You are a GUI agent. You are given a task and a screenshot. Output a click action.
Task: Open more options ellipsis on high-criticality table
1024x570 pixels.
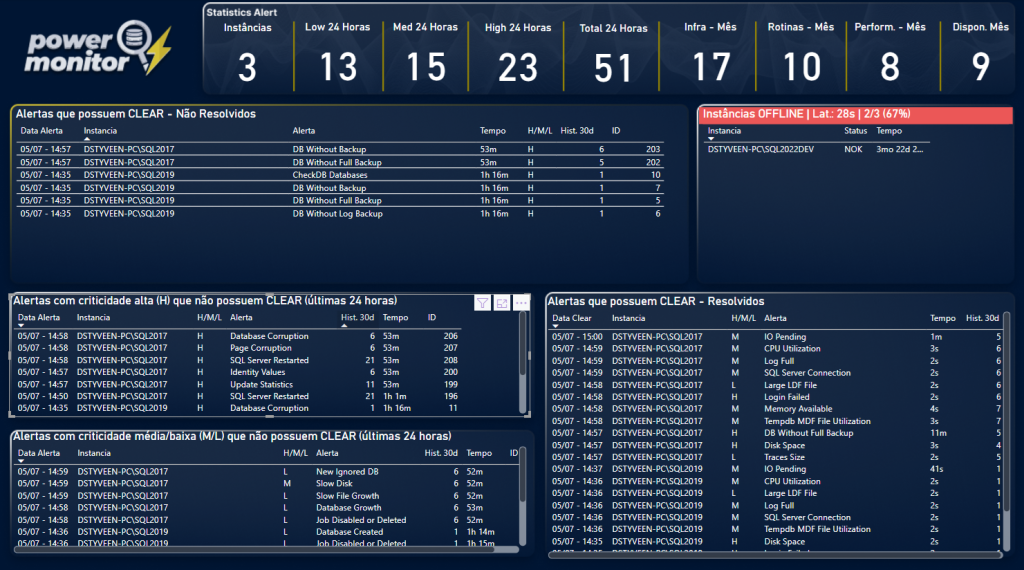tap(520, 303)
